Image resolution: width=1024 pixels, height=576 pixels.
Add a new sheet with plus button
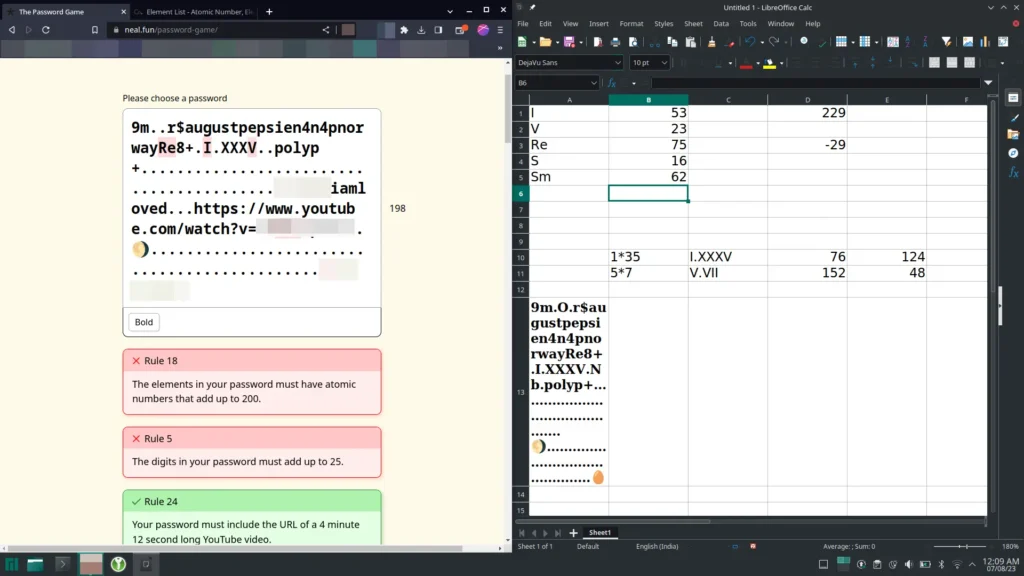[573, 533]
